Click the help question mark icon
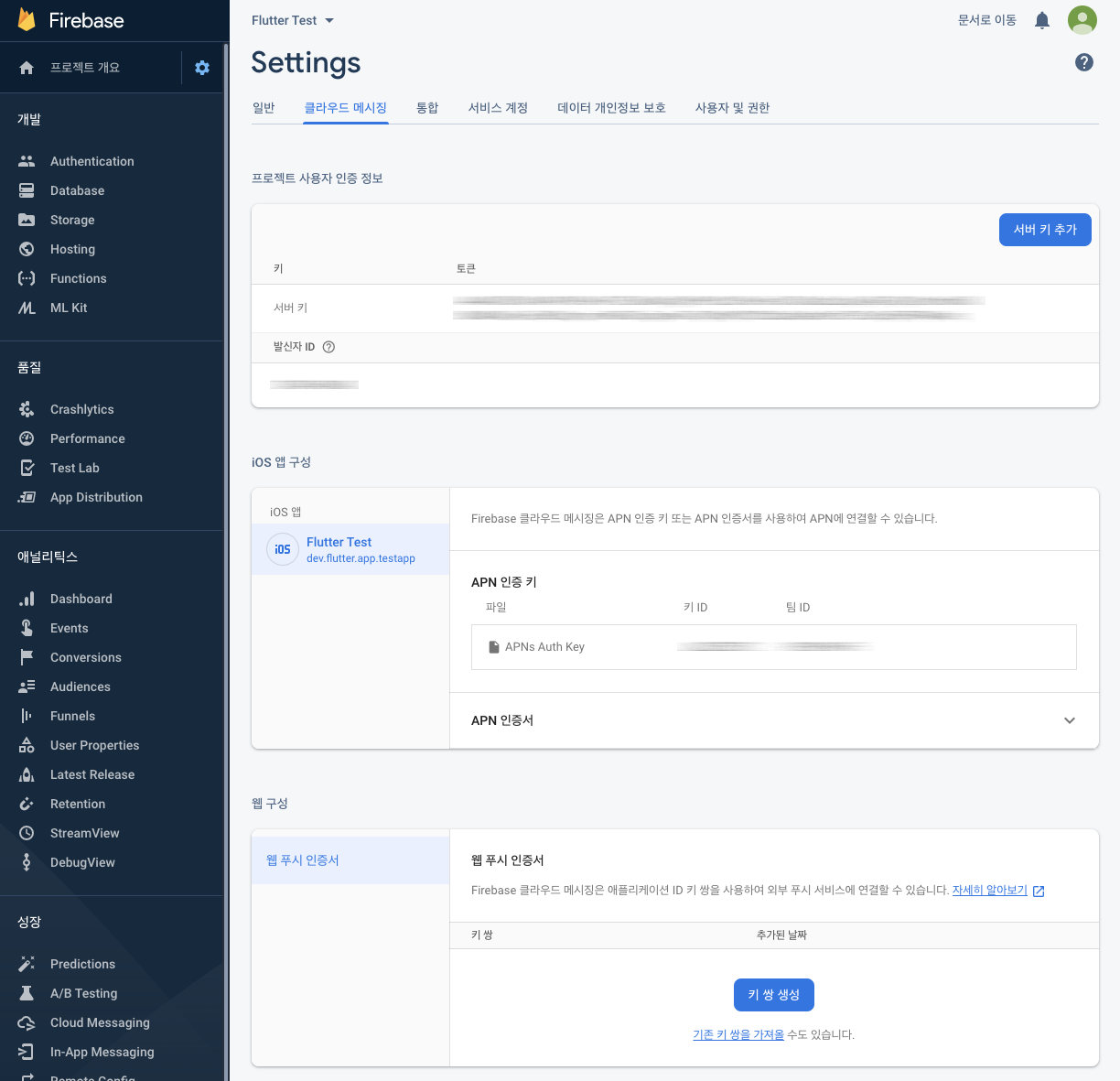1120x1081 pixels. (x=1084, y=62)
